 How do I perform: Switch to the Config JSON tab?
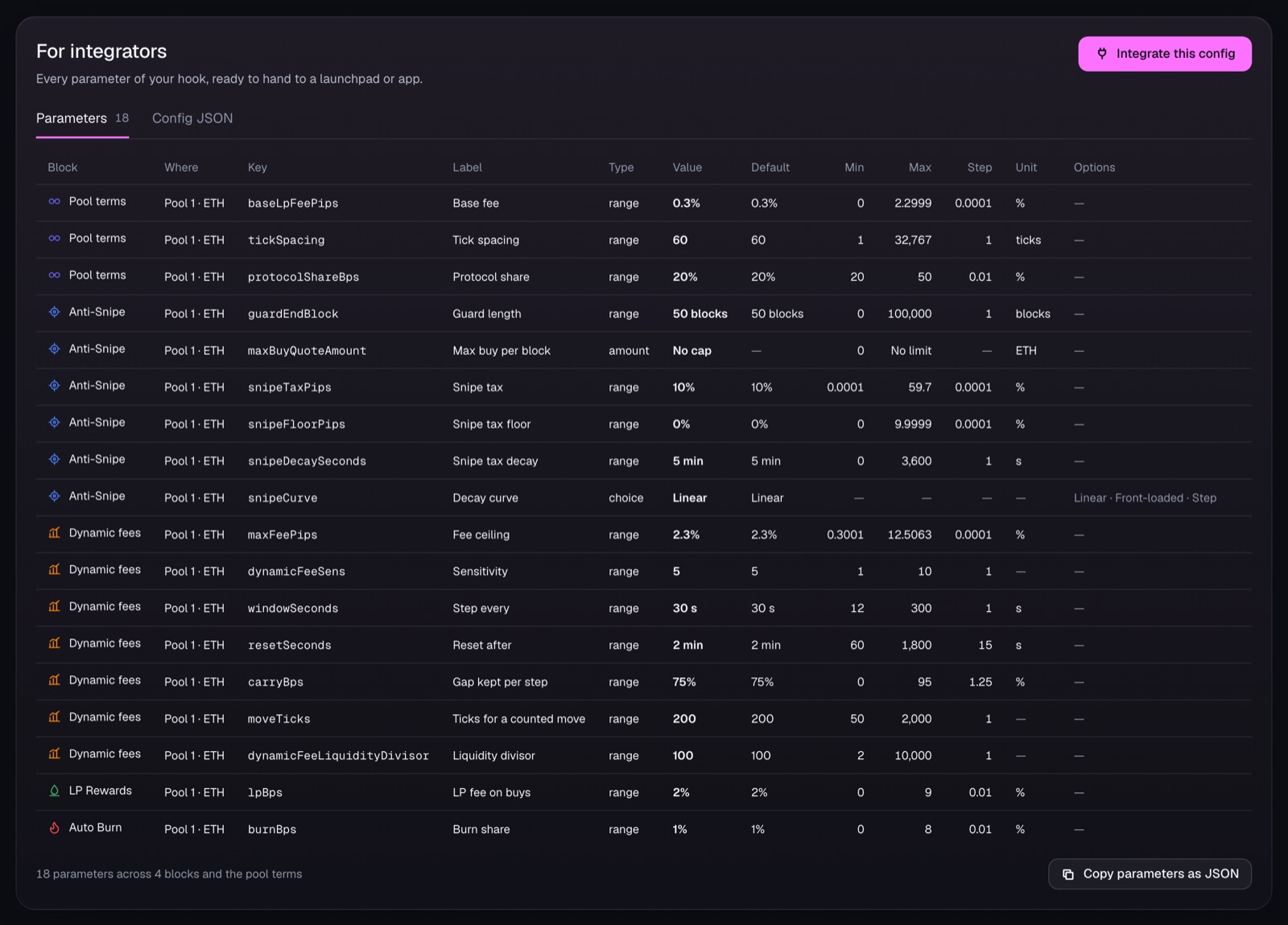point(192,118)
